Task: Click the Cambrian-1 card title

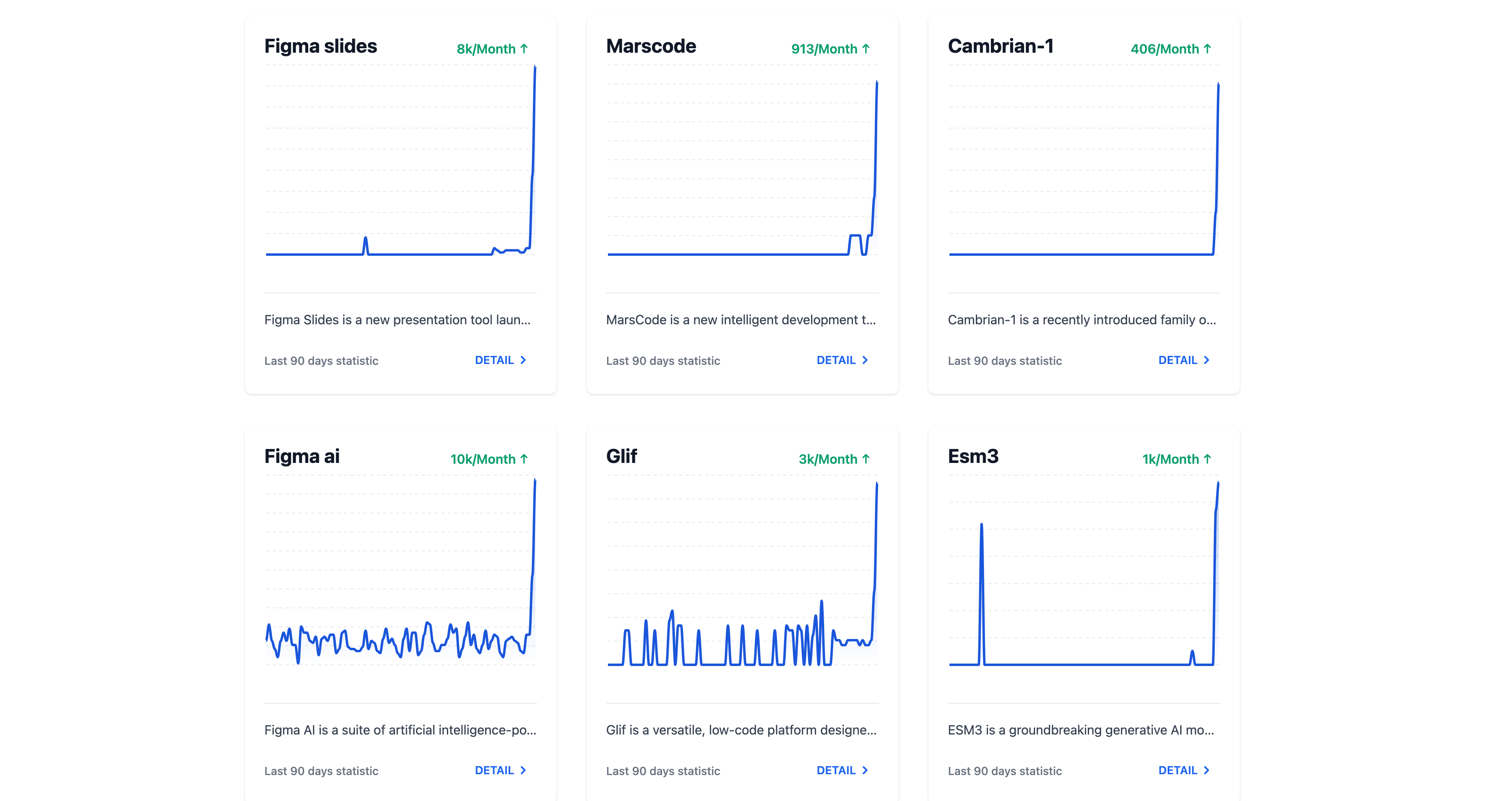Action: [1001, 46]
